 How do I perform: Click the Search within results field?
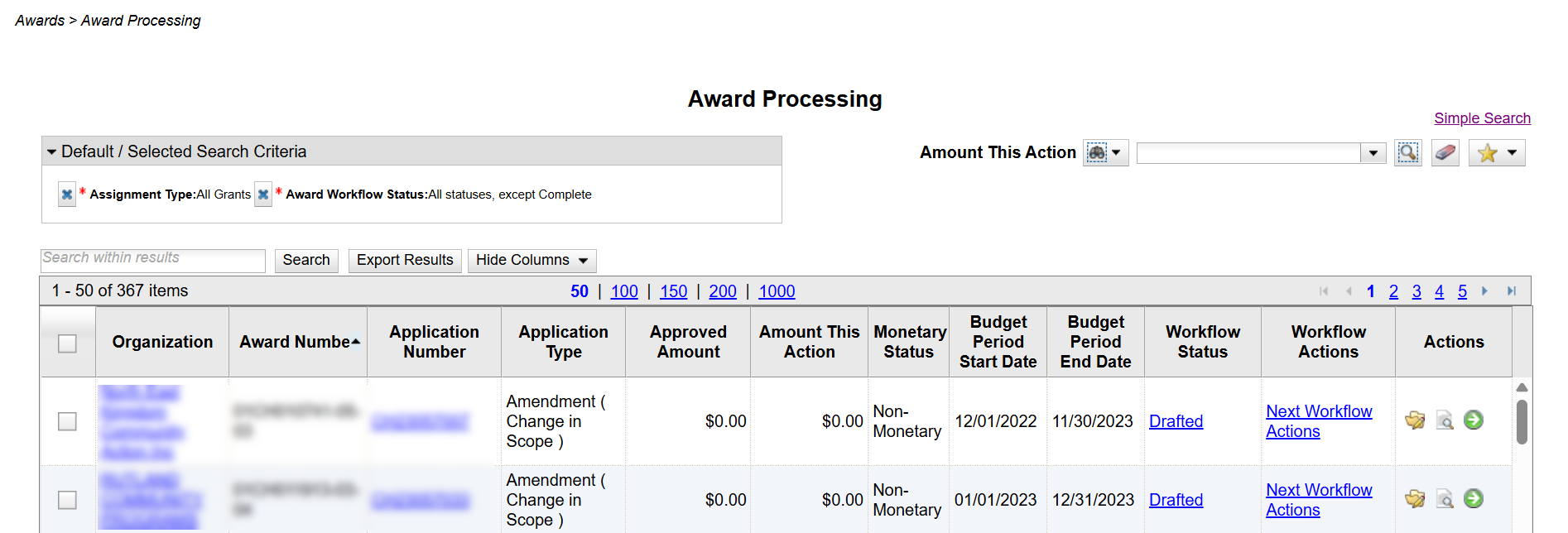coord(153,260)
